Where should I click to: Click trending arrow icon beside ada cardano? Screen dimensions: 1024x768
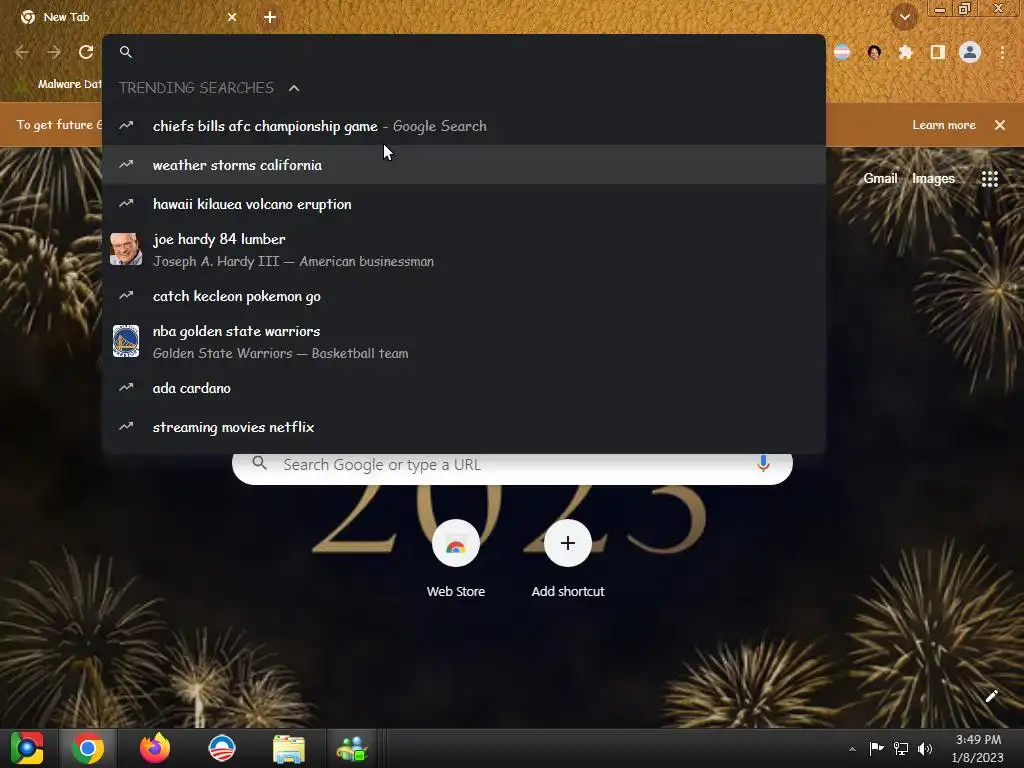coord(126,388)
